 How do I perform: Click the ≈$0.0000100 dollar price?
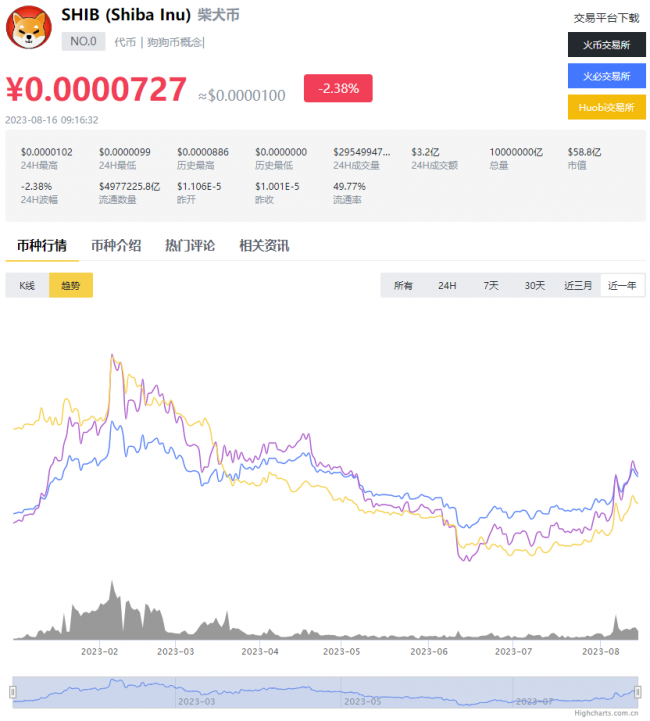pos(242,96)
